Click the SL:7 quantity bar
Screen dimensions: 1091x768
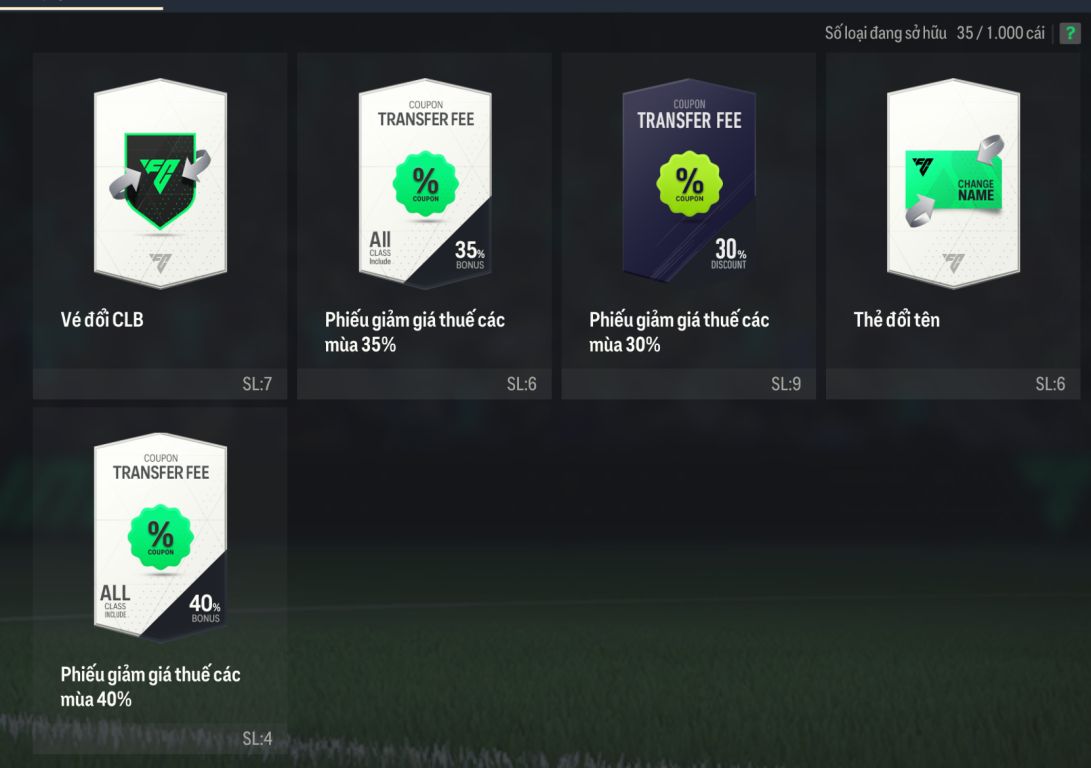point(160,384)
